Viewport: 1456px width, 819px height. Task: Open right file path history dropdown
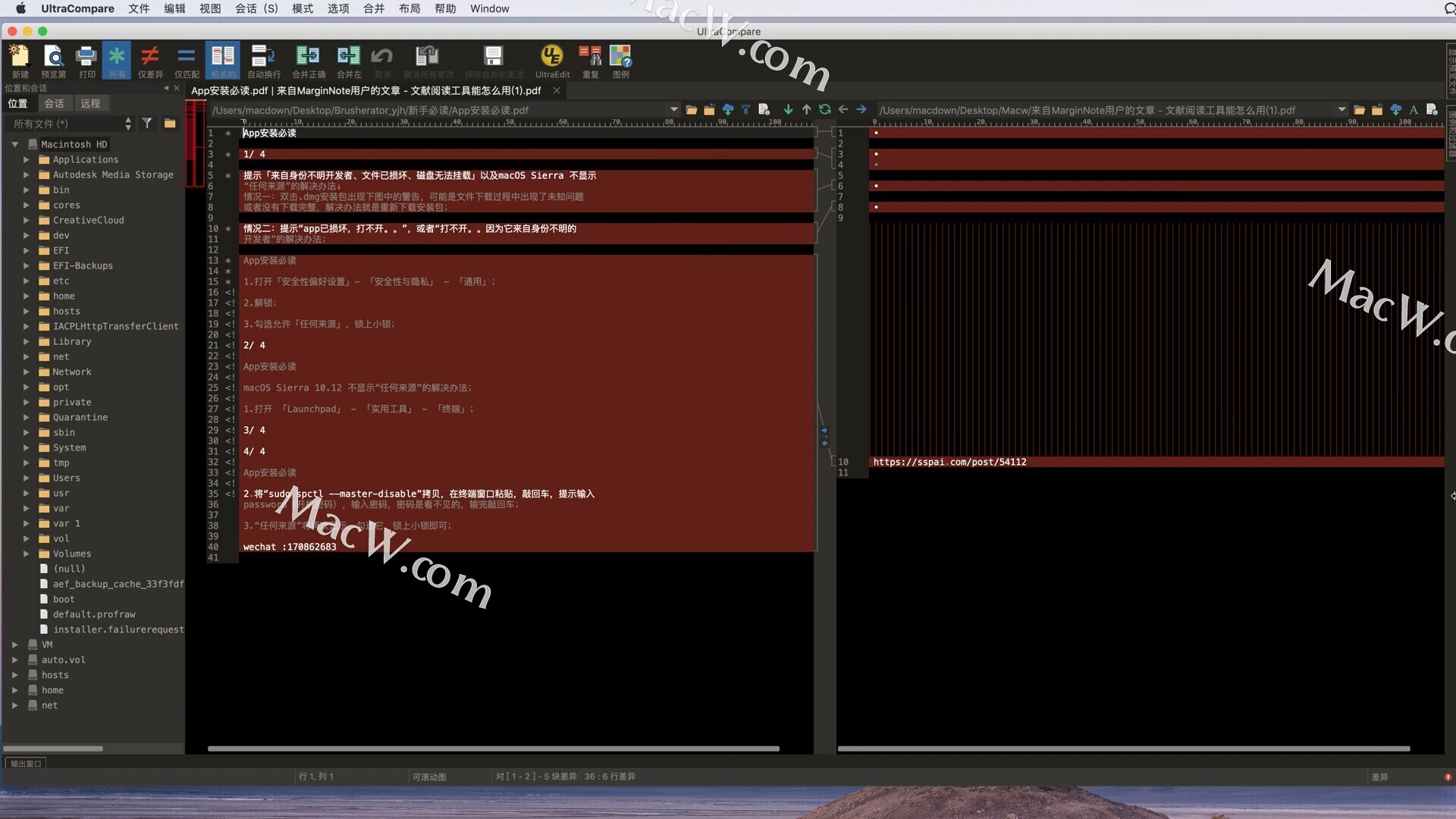click(x=1341, y=110)
